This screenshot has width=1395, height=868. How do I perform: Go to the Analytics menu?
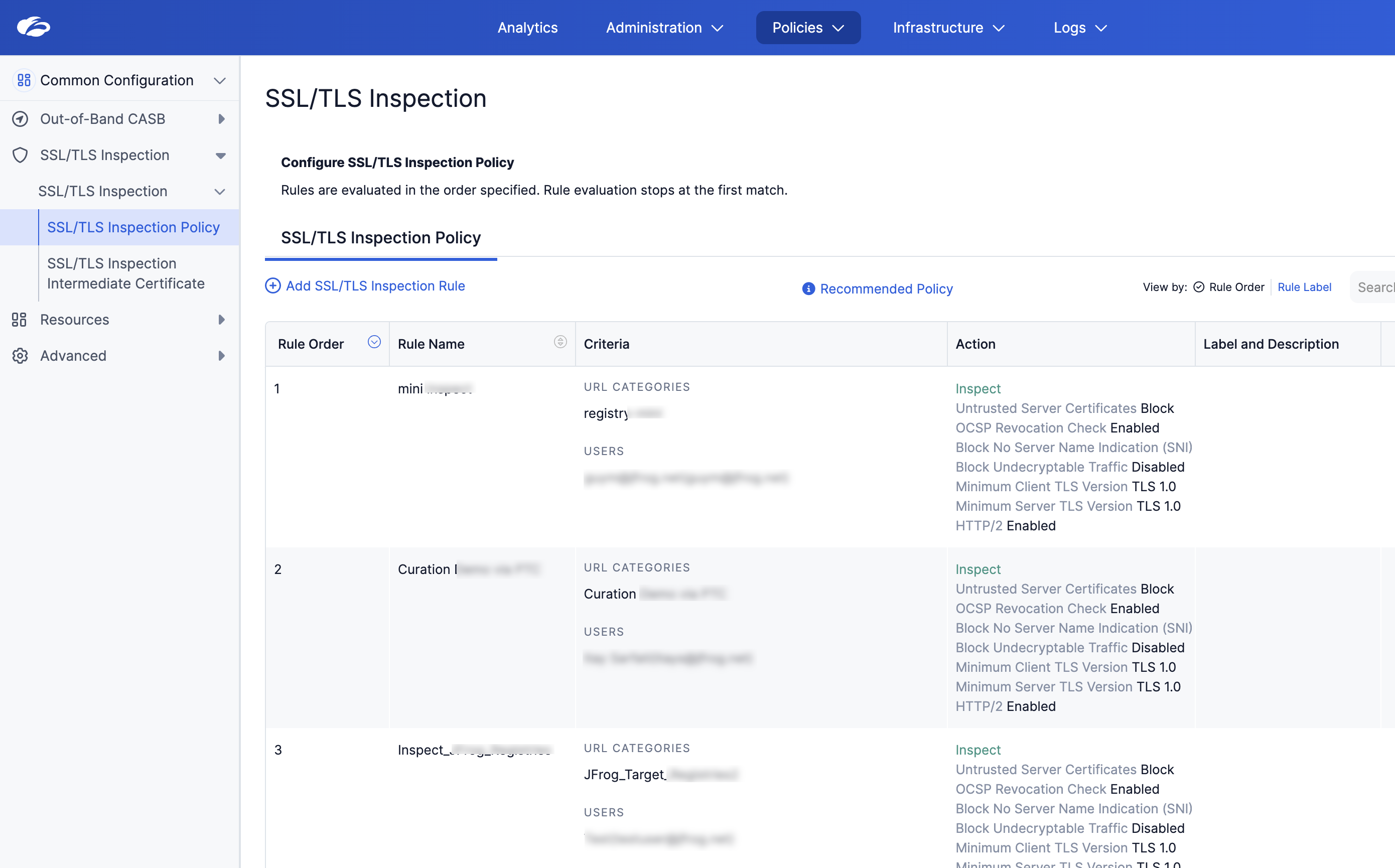coord(527,28)
